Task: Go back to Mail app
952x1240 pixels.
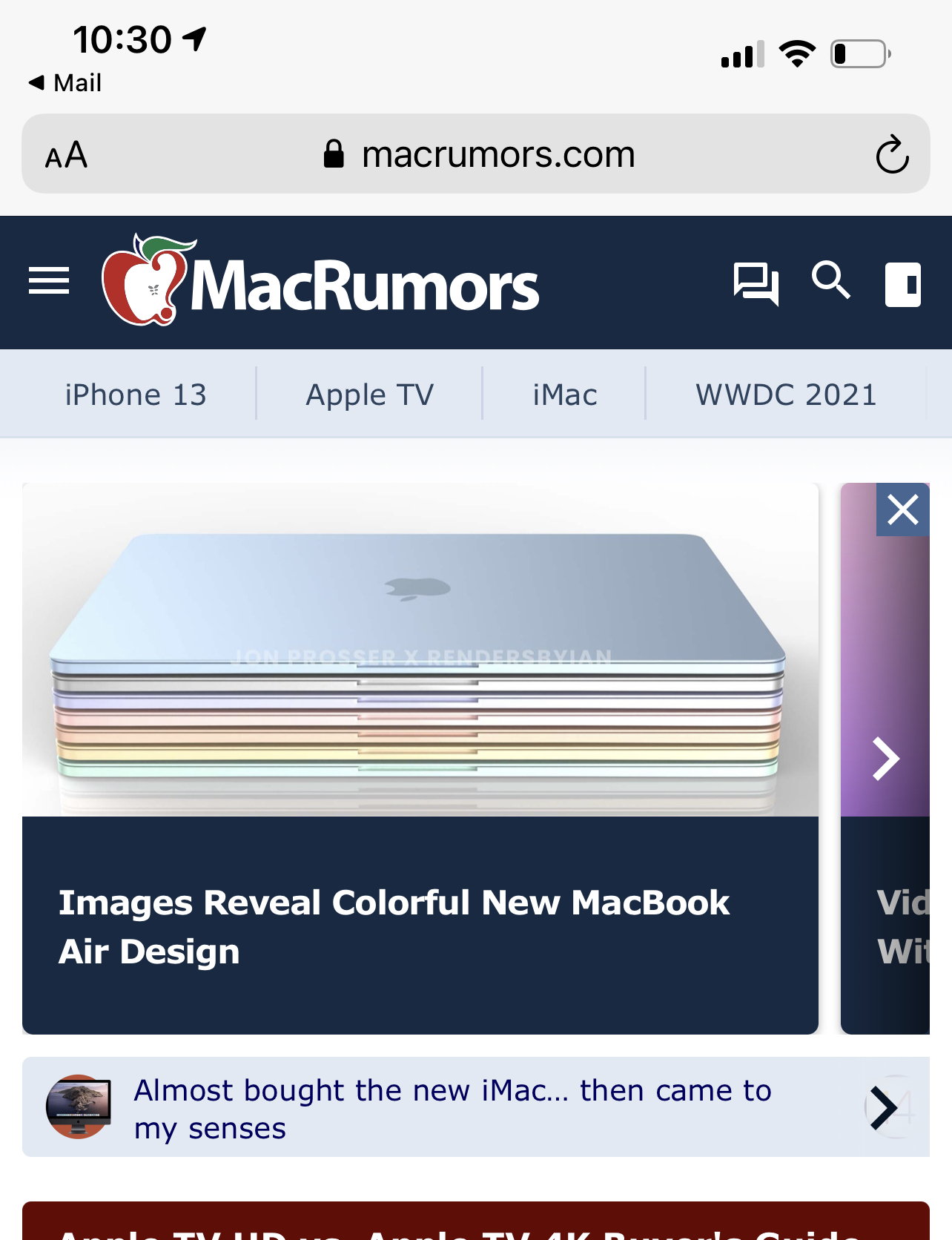Action: [x=65, y=82]
